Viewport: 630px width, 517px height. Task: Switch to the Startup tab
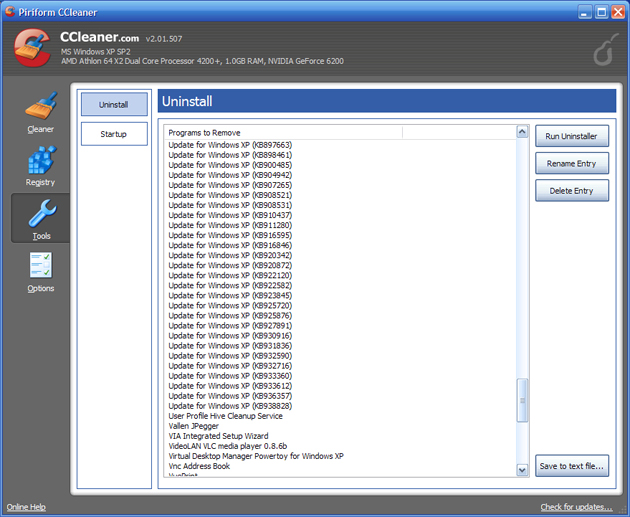point(114,134)
